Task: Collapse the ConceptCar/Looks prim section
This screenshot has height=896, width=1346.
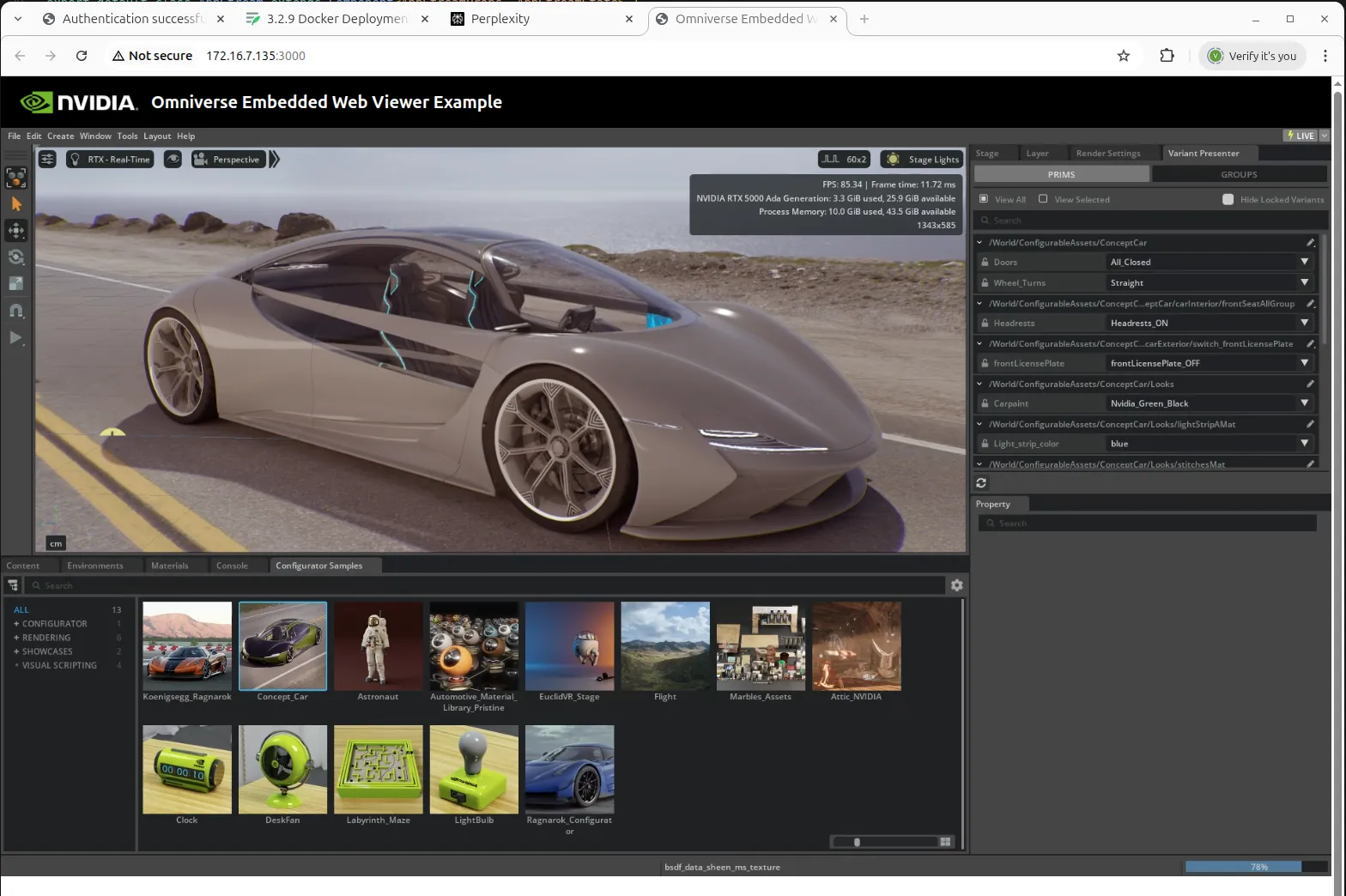Action: click(979, 384)
